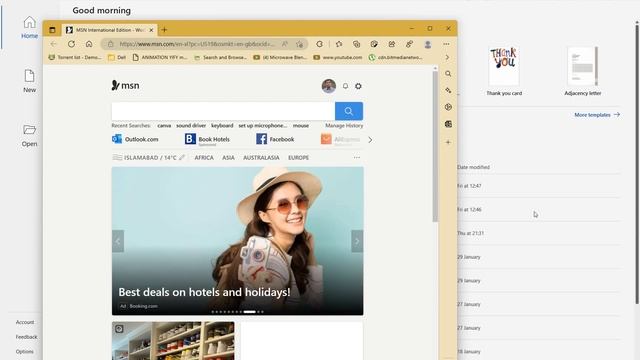Select the Adjacency letter template in Word
This screenshot has width=640, height=360.
coord(582,71)
